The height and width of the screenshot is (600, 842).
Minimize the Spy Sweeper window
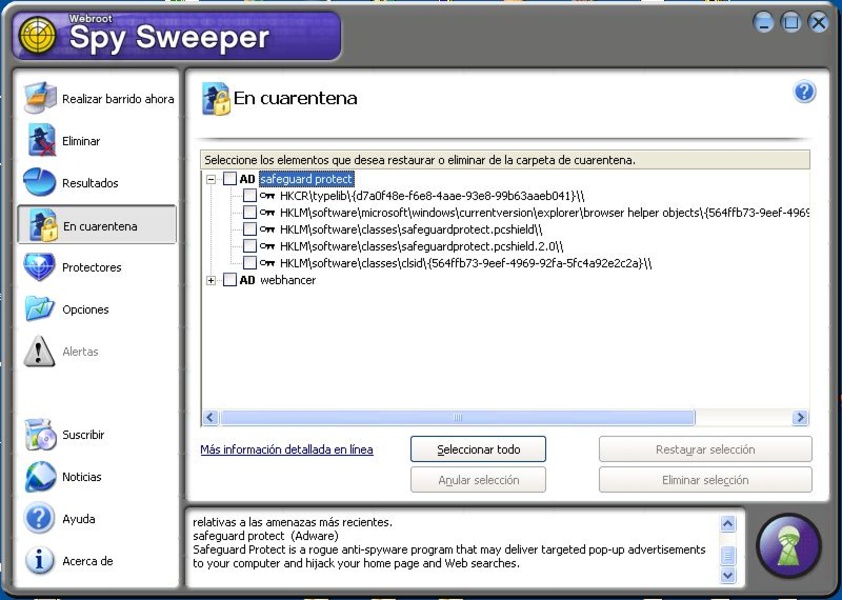point(763,22)
